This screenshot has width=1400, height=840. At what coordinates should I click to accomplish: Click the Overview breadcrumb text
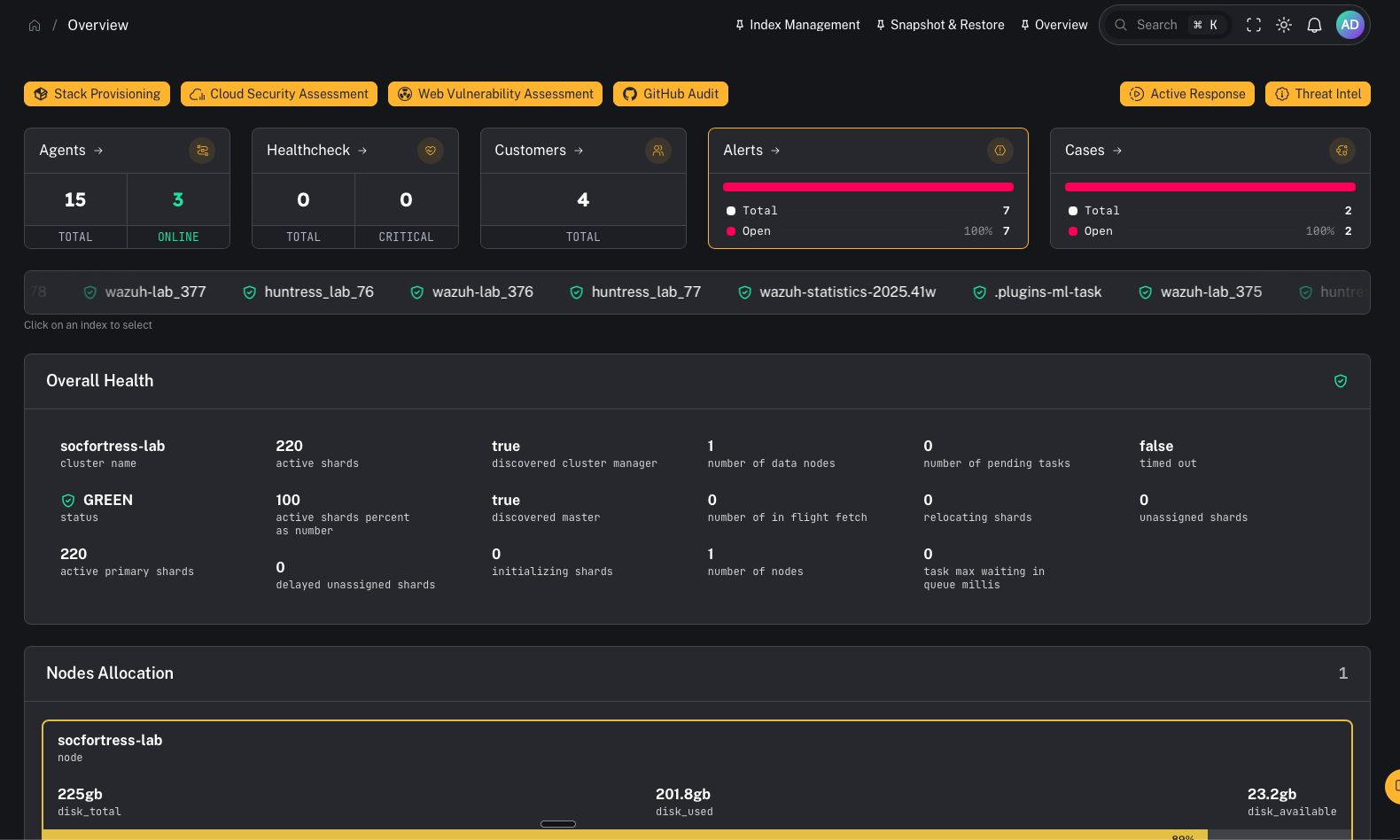[97, 26]
